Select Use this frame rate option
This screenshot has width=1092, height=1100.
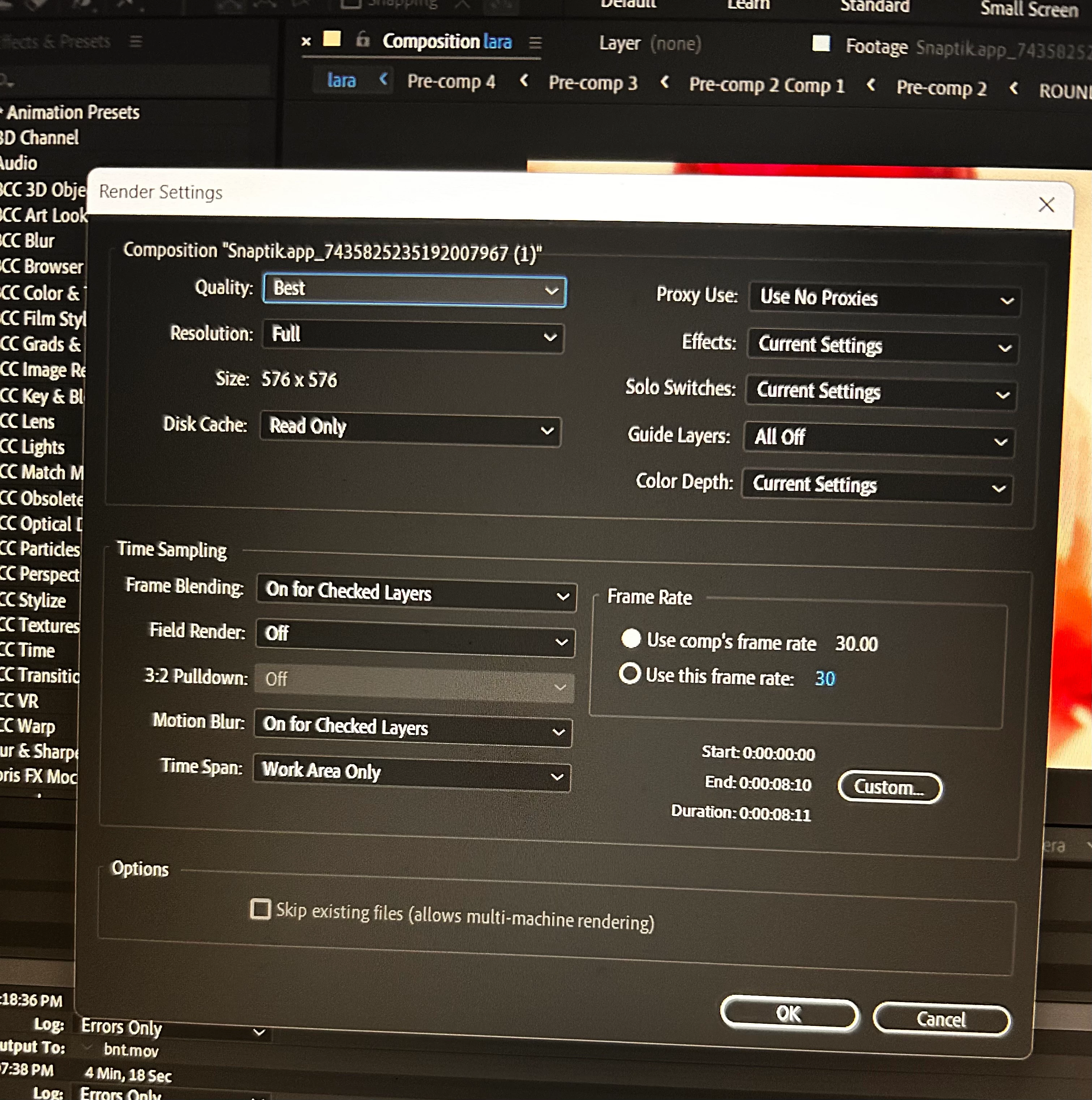coord(630,673)
